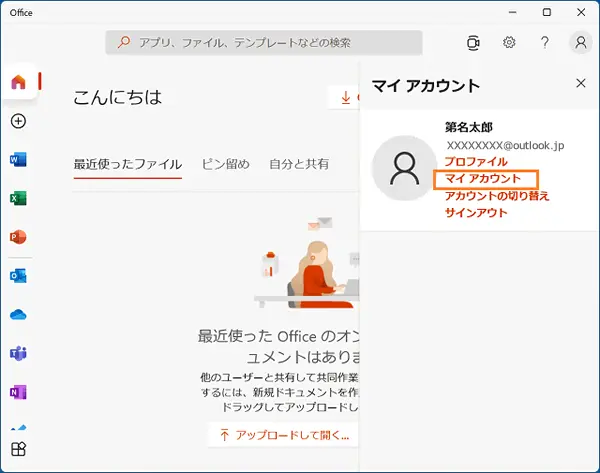The height and width of the screenshot is (473, 600).
Task: Switch to ピン留め tab
Action: [225, 164]
